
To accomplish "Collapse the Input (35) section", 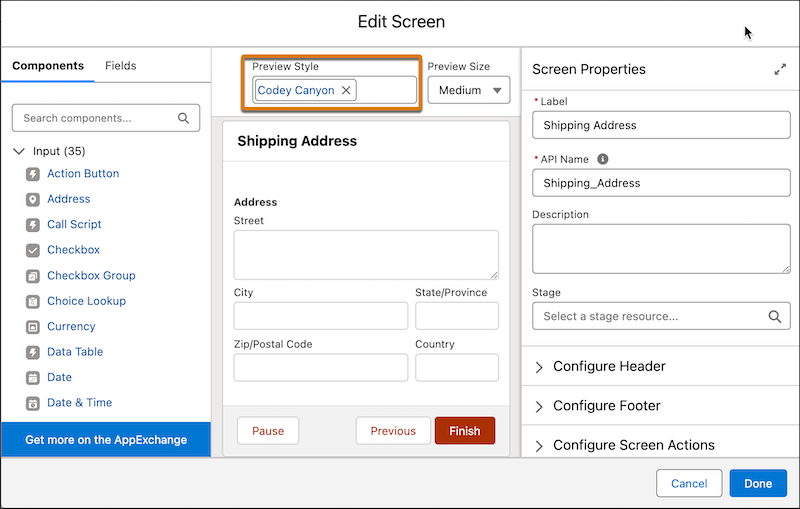I will tap(19, 151).
